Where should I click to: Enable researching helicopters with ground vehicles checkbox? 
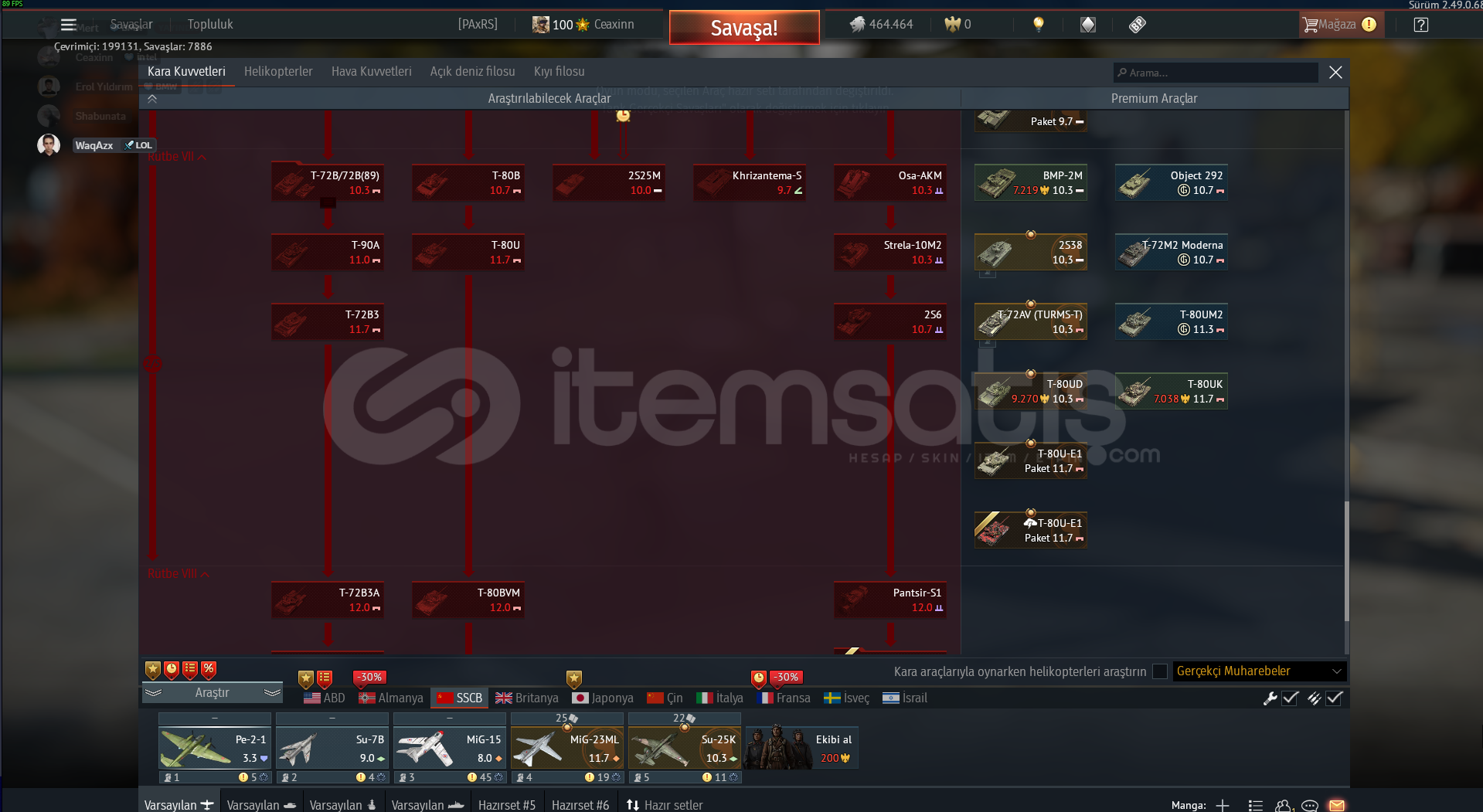(1159, 671)
